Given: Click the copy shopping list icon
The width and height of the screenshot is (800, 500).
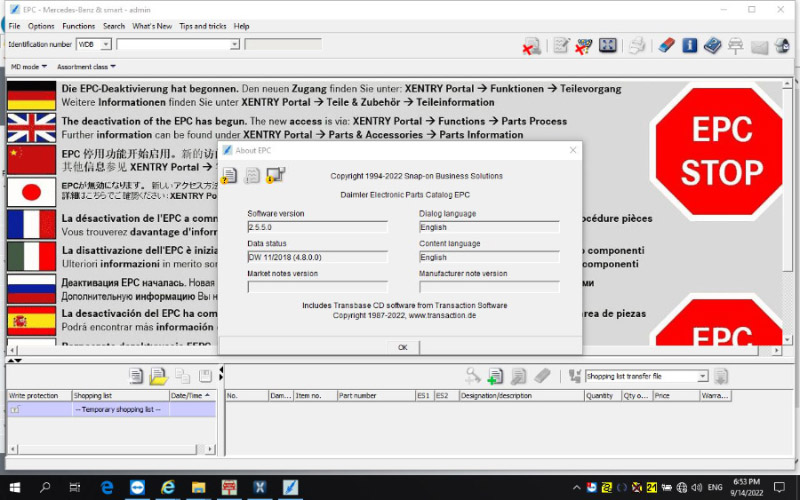Looking at the screenshot, I should (x=182, y=376).
